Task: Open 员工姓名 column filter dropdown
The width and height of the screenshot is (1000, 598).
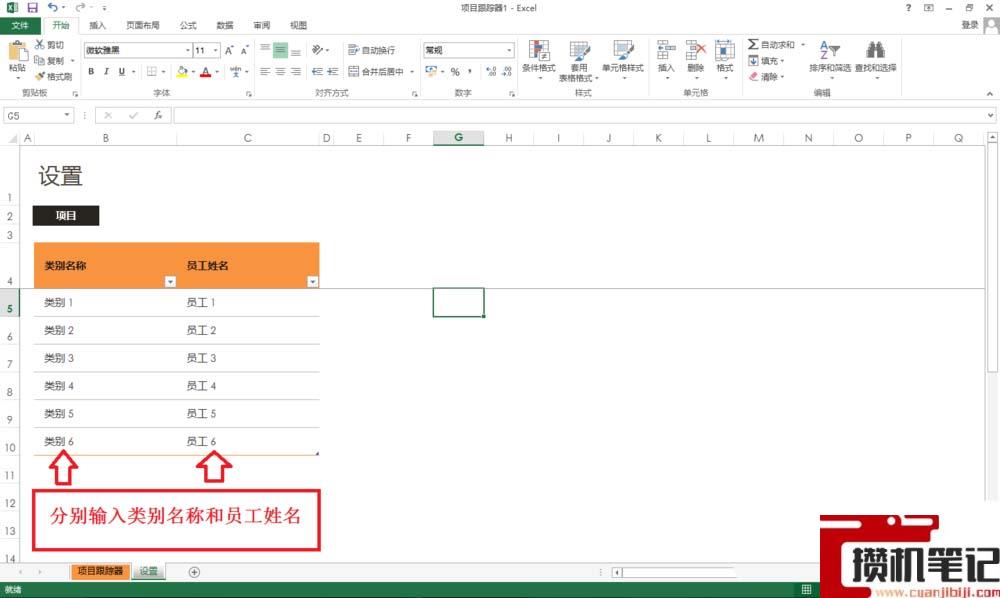Action: pyautogui.click(x=312, y=281)
